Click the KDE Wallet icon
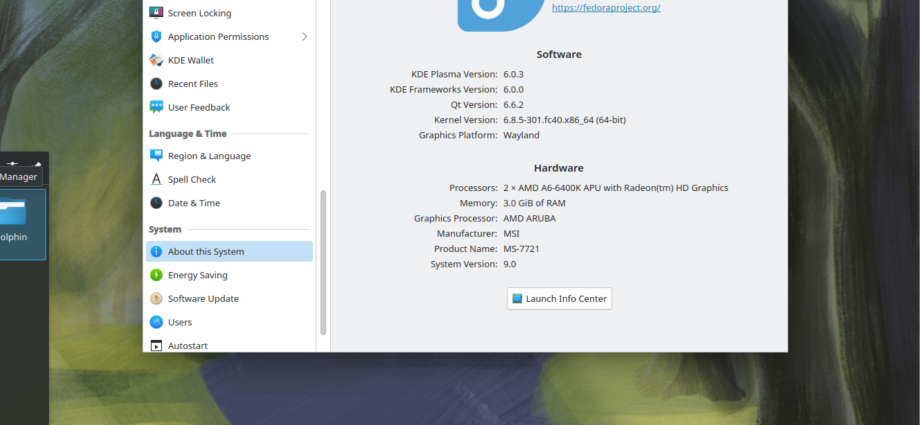The height and width of the screenshot is (425, 920). point(156,60)
